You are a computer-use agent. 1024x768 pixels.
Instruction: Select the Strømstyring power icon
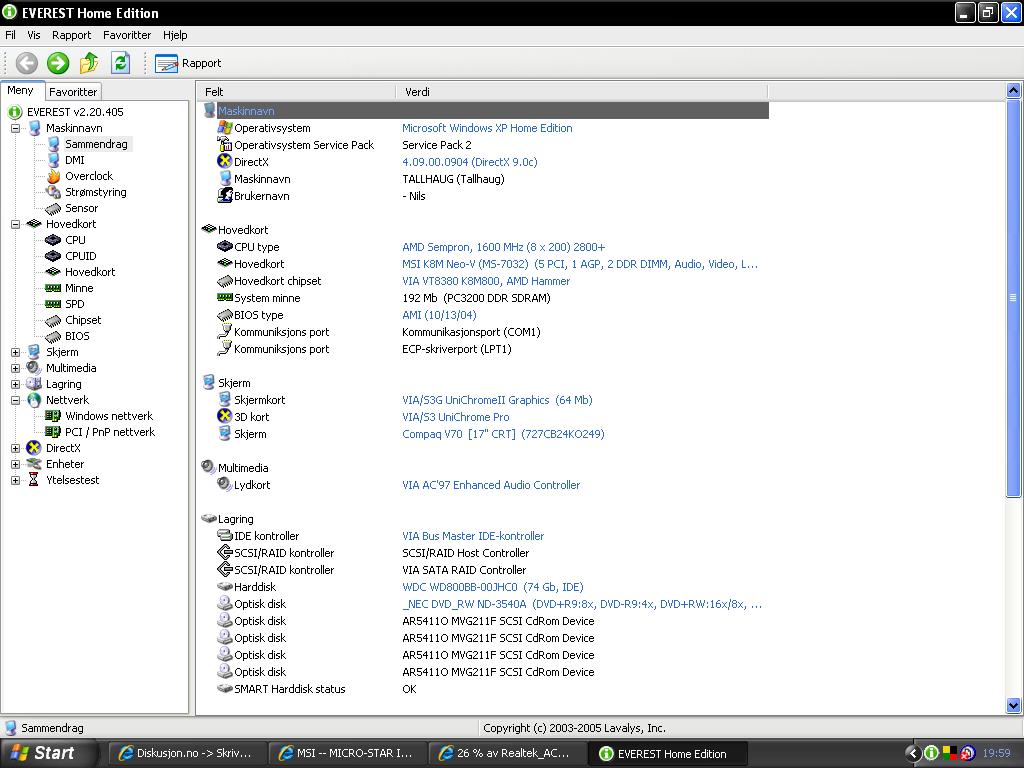[x=54, y=192]
